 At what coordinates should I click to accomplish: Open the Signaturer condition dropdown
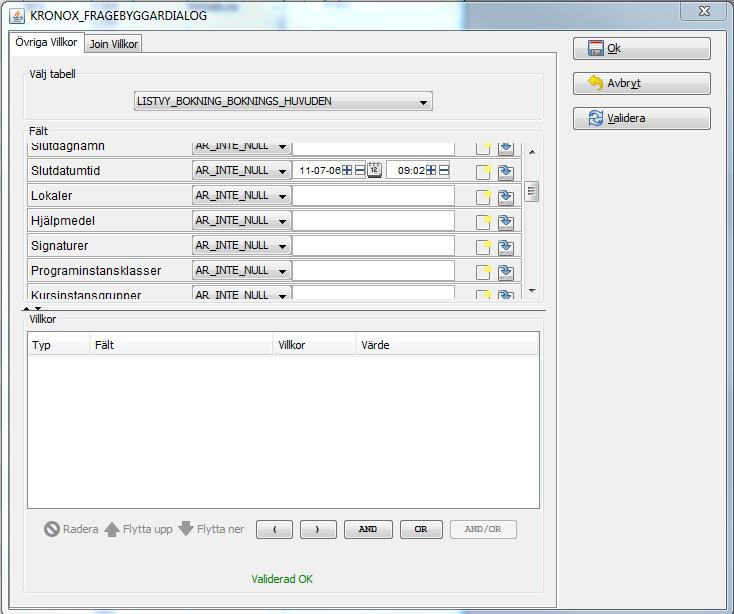click(242, 246)
